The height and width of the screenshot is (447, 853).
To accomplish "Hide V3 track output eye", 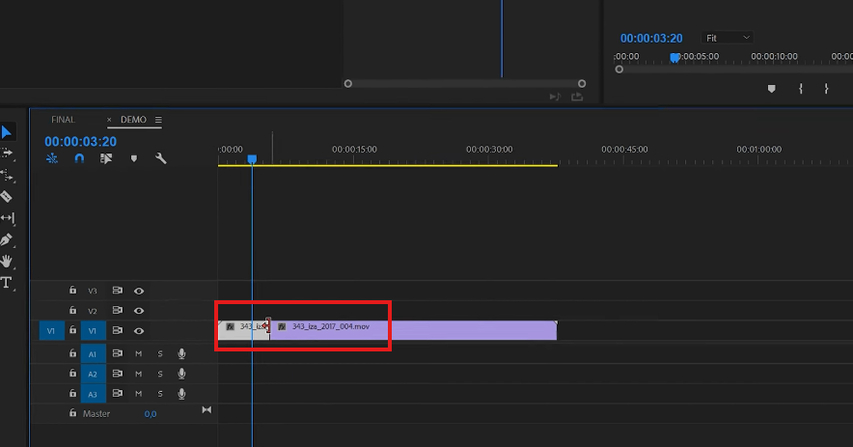I will 139,291.
